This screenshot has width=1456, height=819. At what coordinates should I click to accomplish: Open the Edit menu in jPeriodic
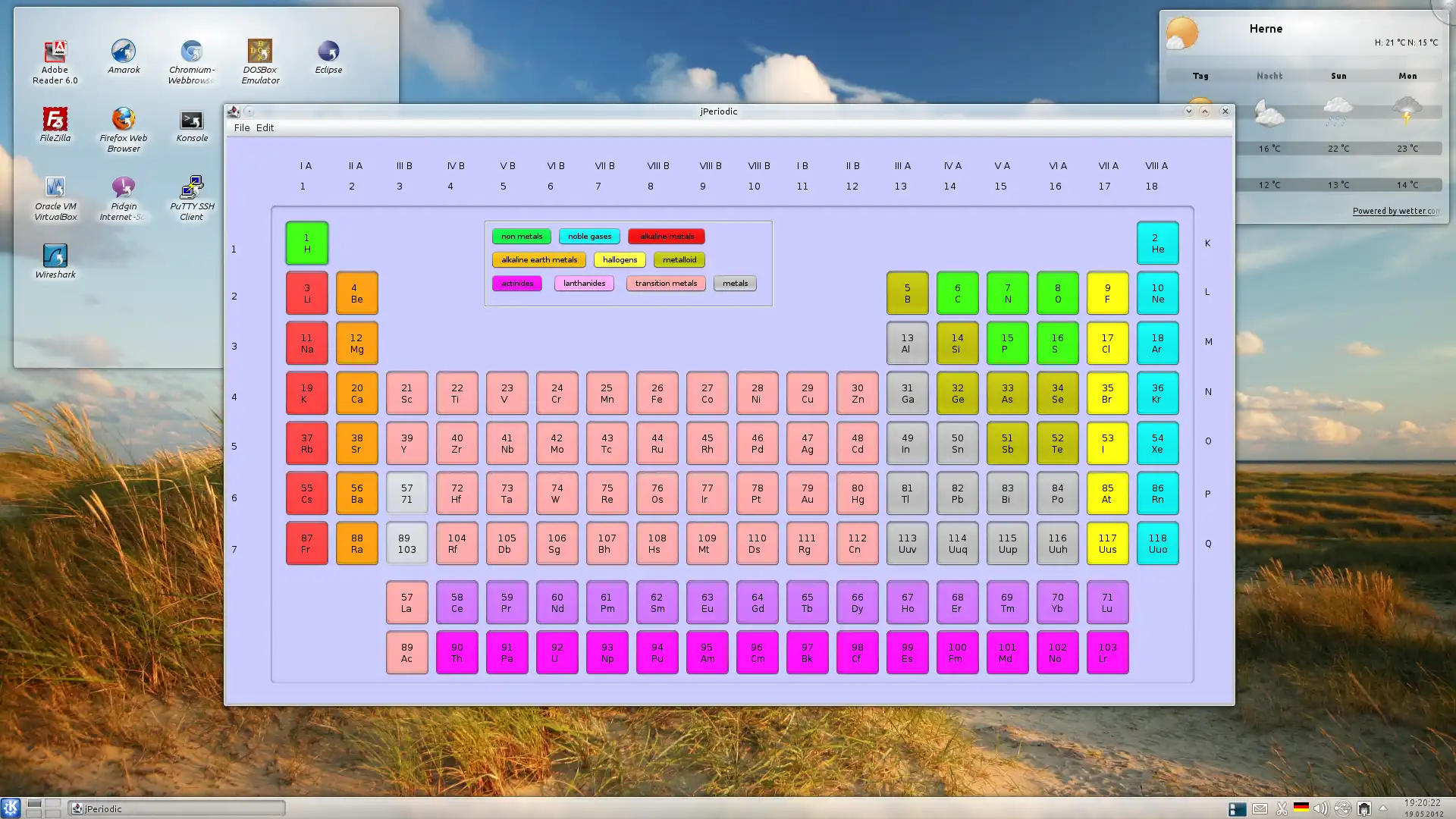264,127
